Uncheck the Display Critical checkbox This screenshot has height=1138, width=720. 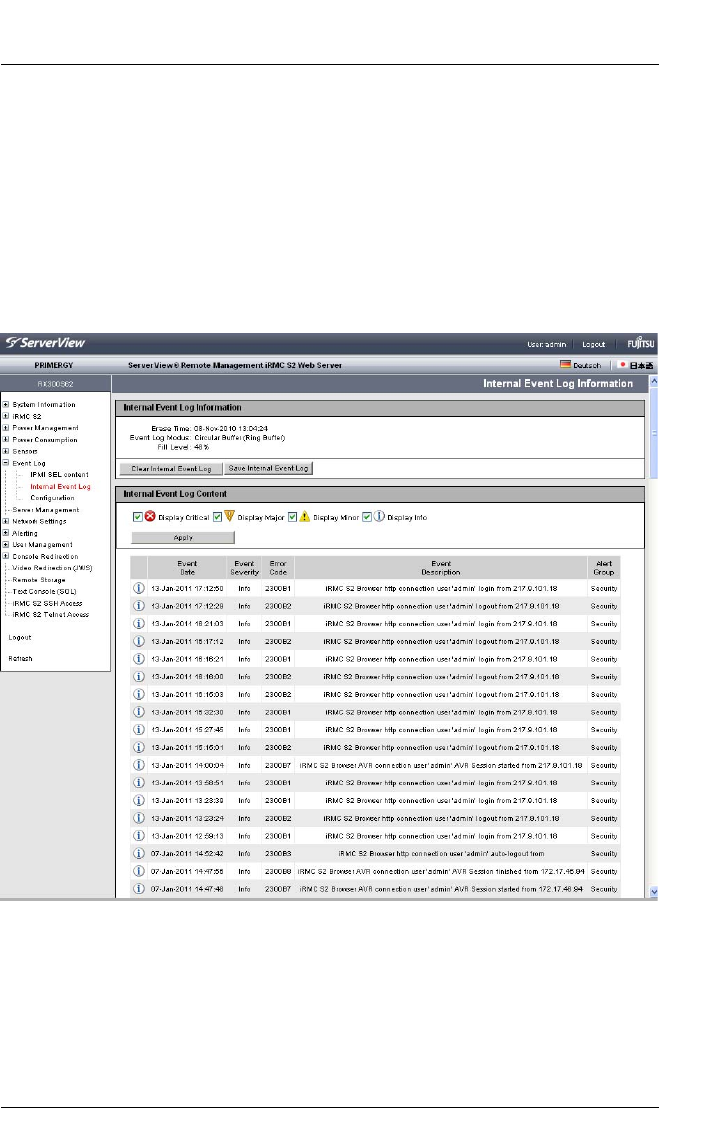[x=137, y=517]
